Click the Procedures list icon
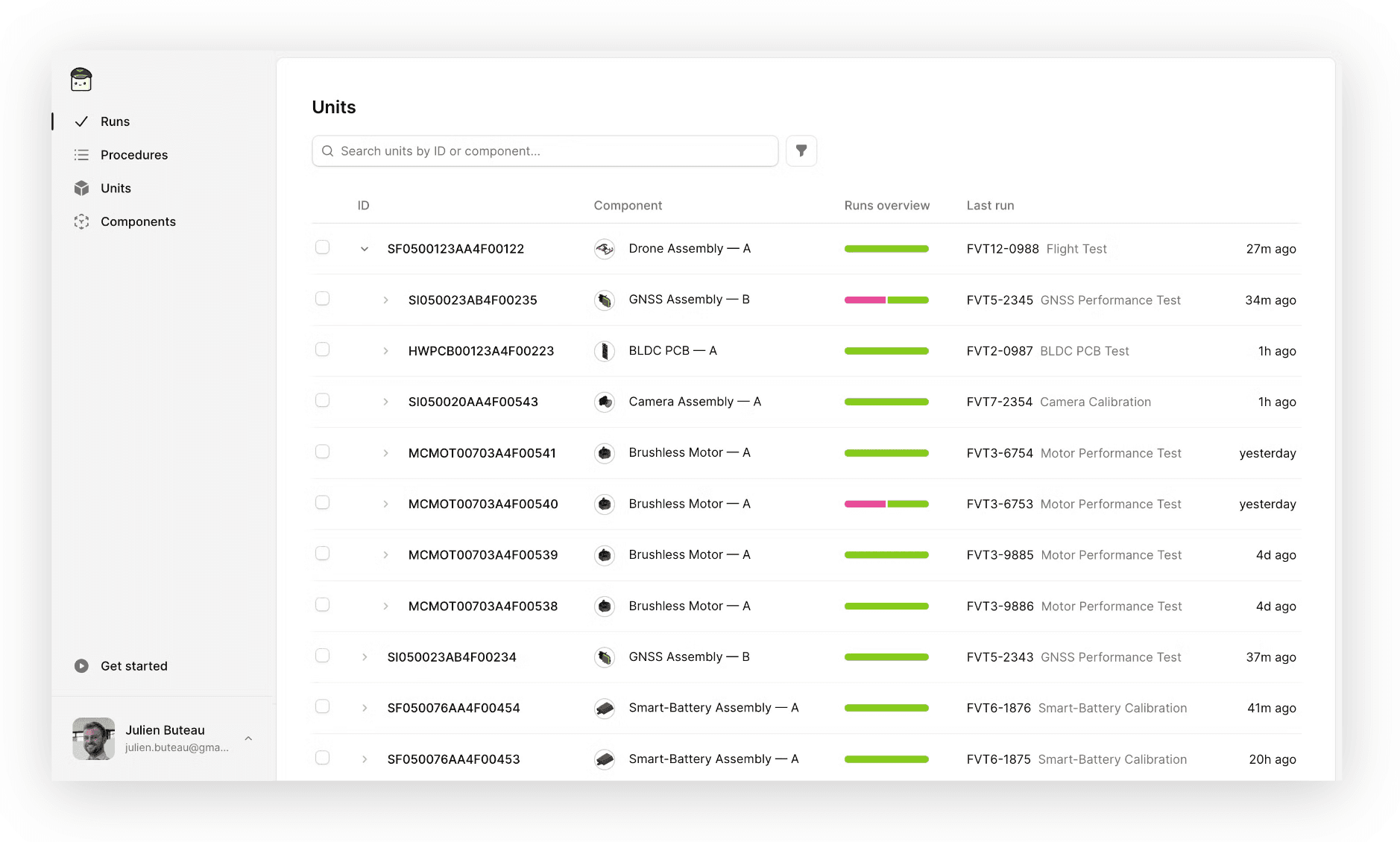 click(x=82, y=154)
